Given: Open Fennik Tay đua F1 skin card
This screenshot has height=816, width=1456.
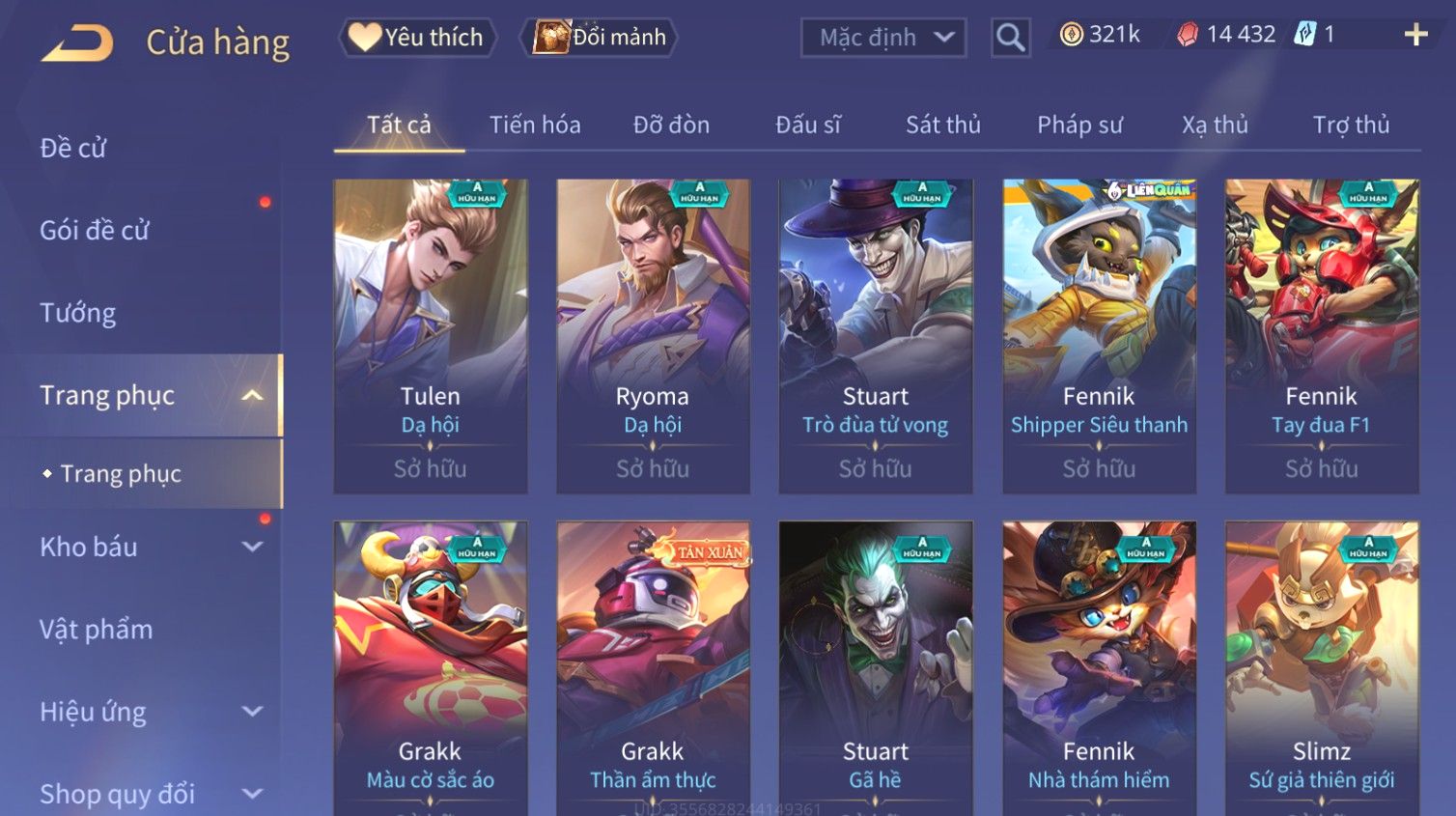Looking at the screenshot, I should tap(1322, 336).
